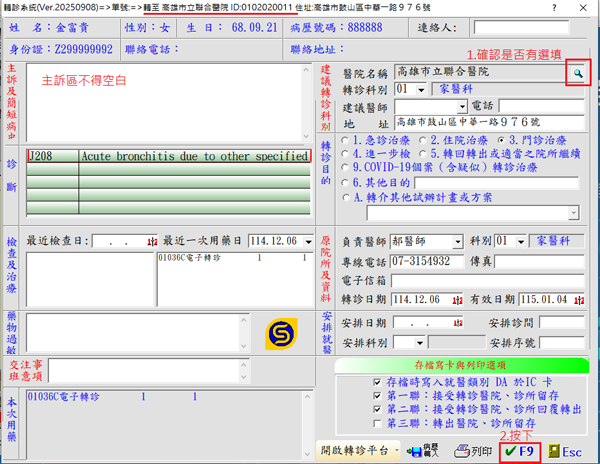The width and height of the screenshot is (600, 464).
Task: Select radio 9.COVID-19個案轉診治療
Action: point(346,169)
